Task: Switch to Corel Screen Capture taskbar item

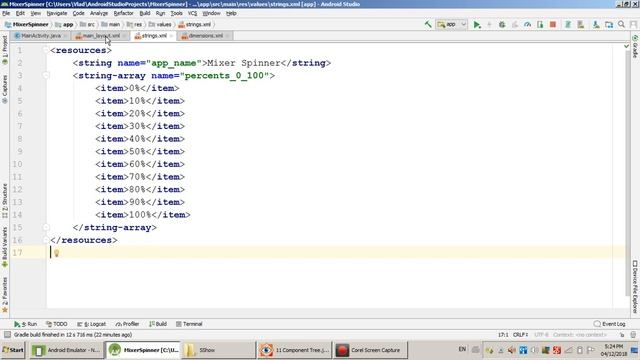Action: [370, 350]
